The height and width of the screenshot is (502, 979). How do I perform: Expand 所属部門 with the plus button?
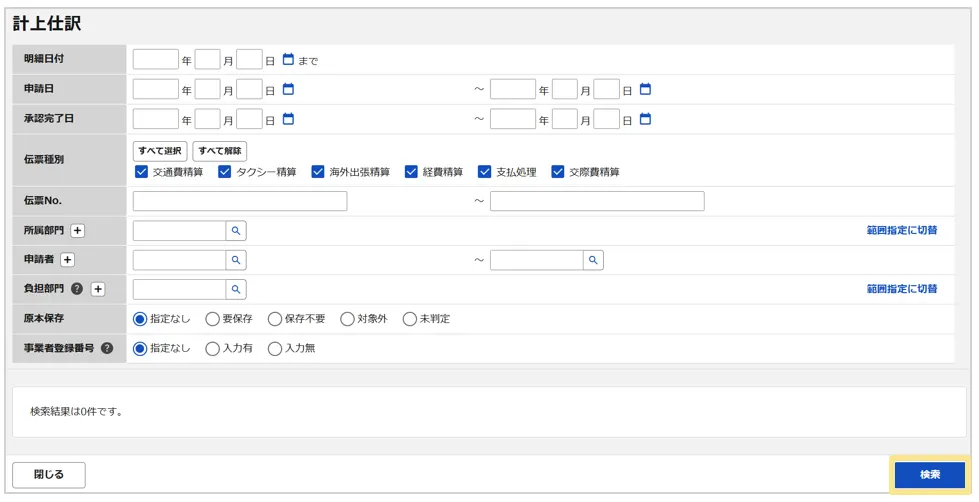[78, 231]
